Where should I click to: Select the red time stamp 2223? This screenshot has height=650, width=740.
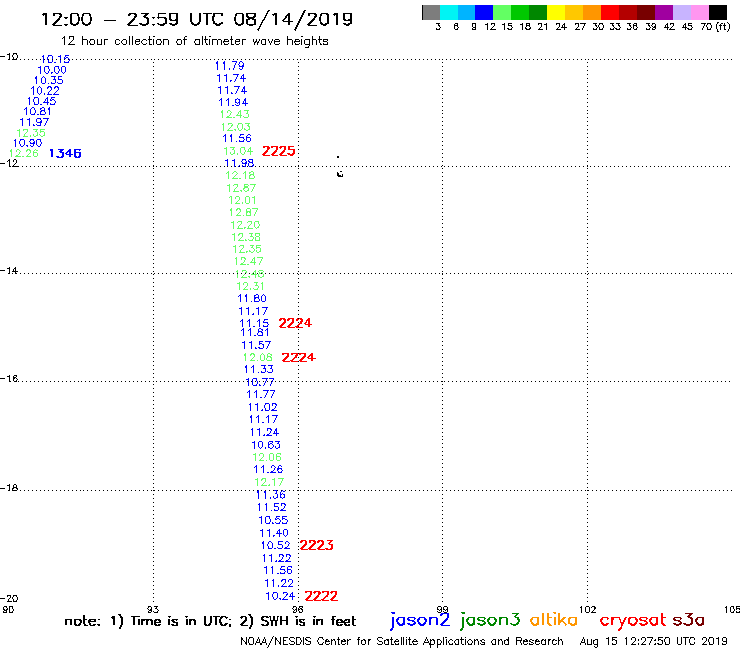(x=316, y=545)
